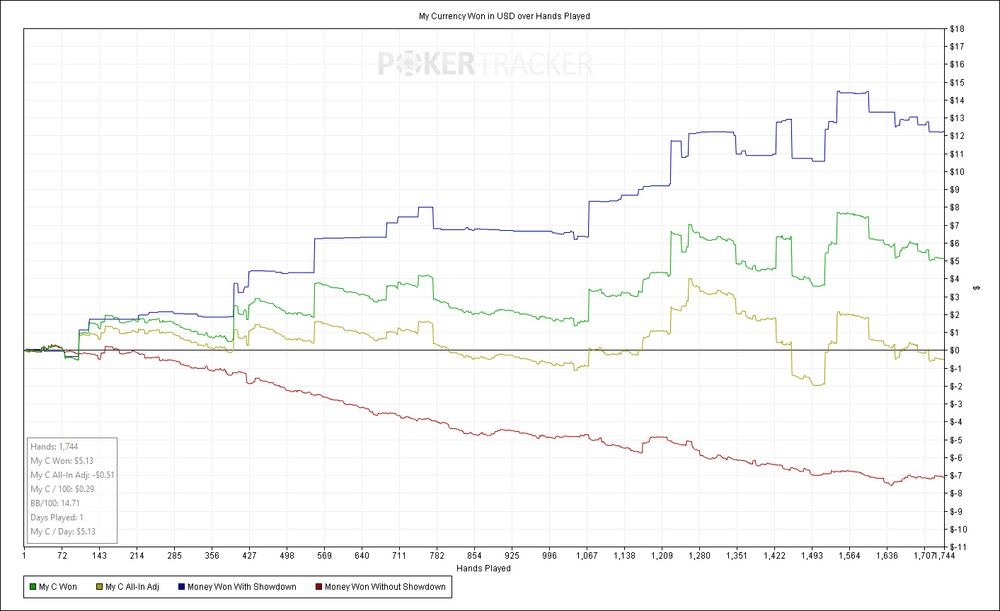
Task: Click the $0 tick on the y-axis
Action: [955, 350]
